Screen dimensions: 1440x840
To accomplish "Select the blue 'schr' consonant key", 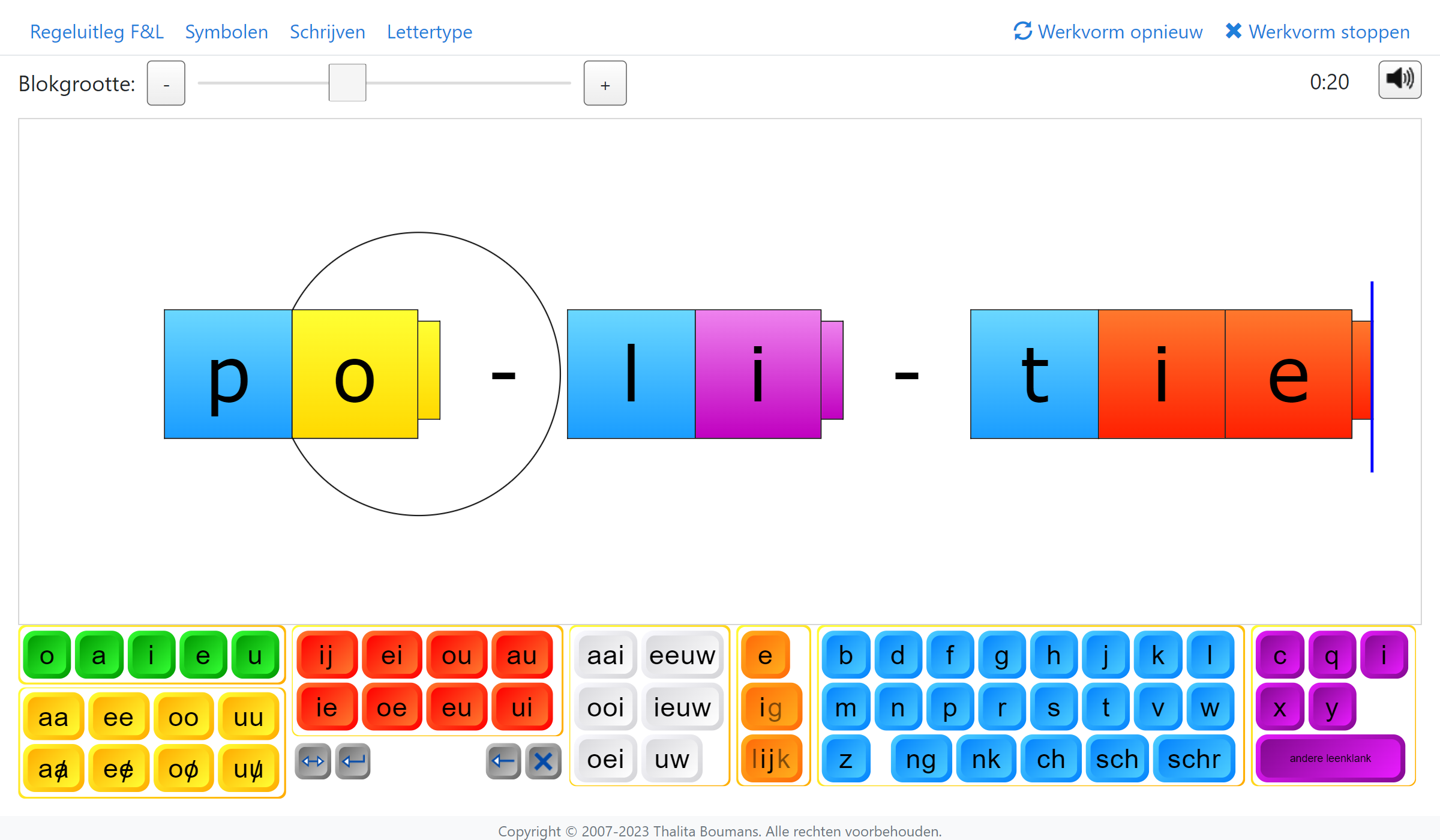I will pos(1194,759).
